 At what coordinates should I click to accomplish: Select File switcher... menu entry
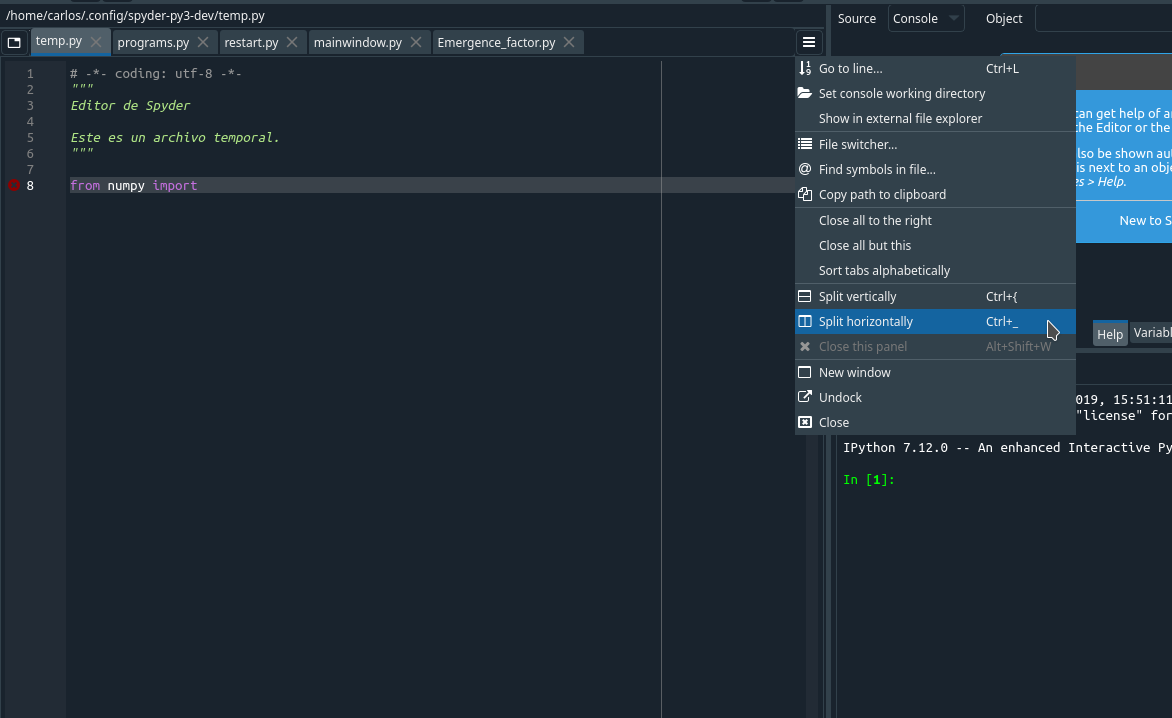[x=935, y=144]
